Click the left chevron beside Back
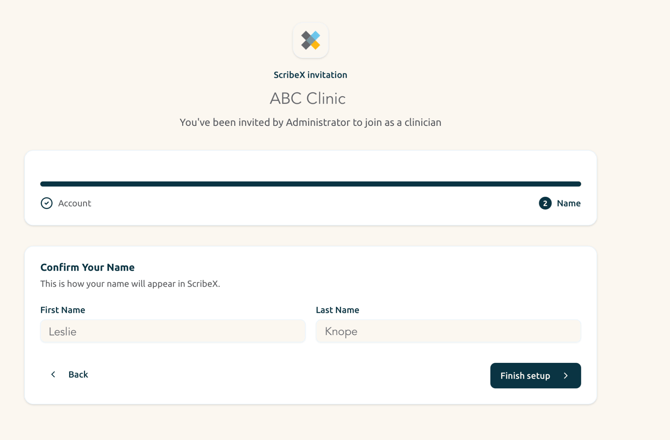The image size is (670, 440). [x=53, y=375]
